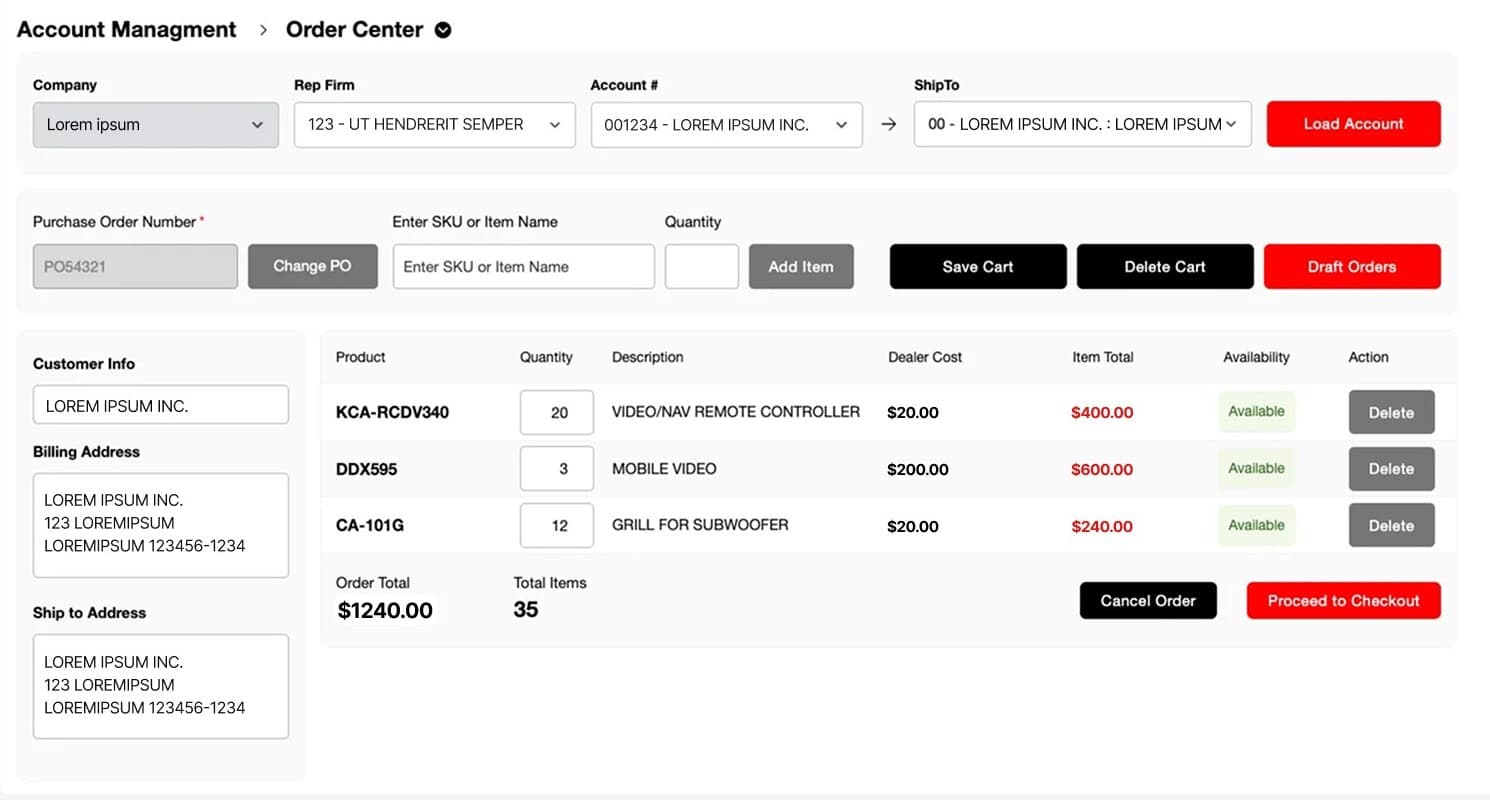Click the Cancel Order button
The height and width of the screenshot is (800, 1490).
(x=1148, y=601)
